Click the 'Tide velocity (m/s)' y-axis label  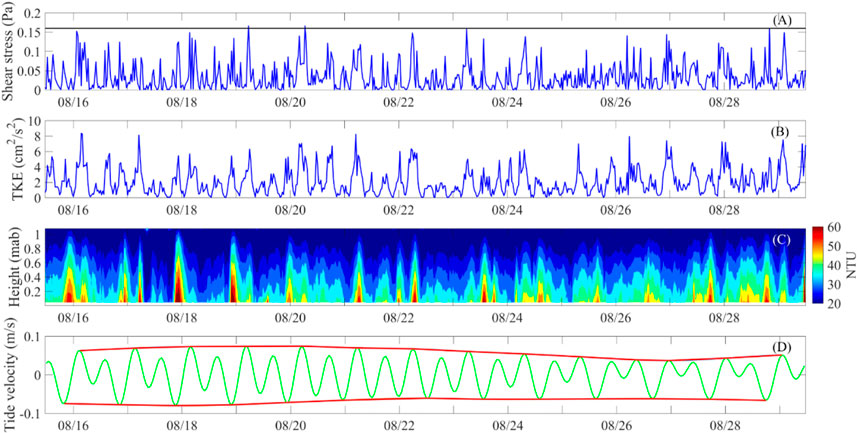[x=9, y=375]
